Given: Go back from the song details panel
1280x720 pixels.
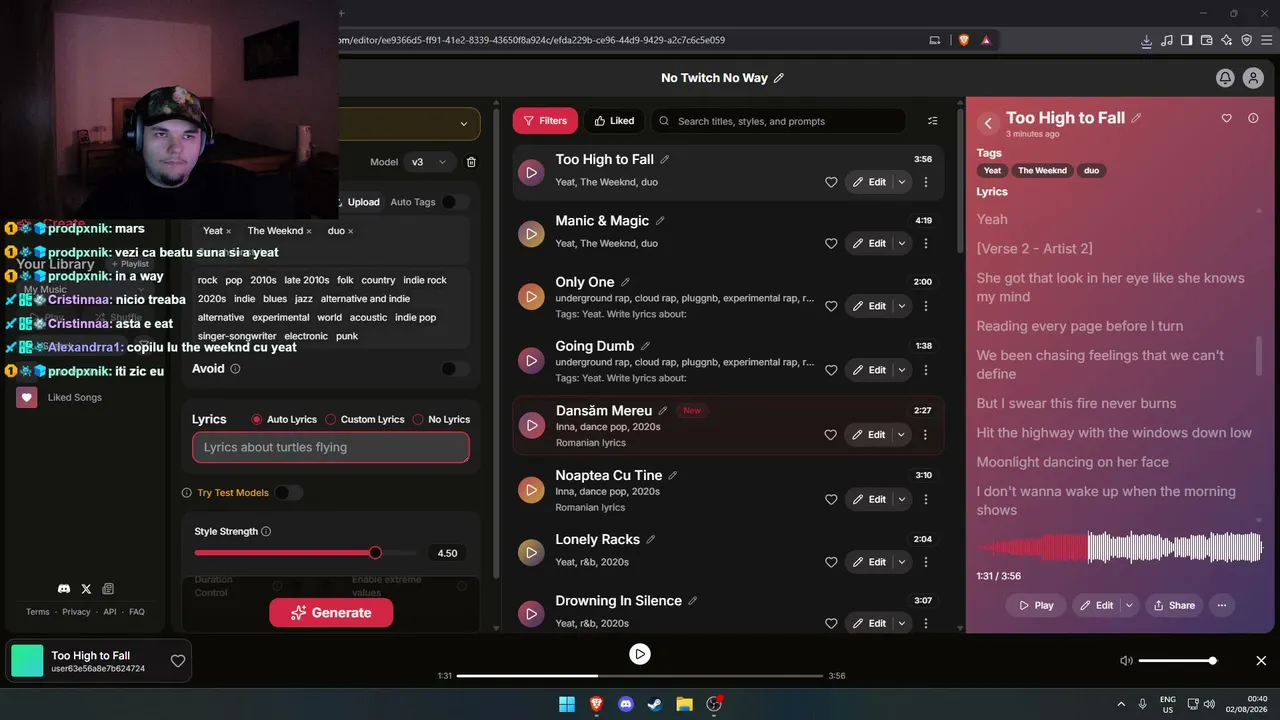Looking at the screenshot, I should (x=988, y=123).
